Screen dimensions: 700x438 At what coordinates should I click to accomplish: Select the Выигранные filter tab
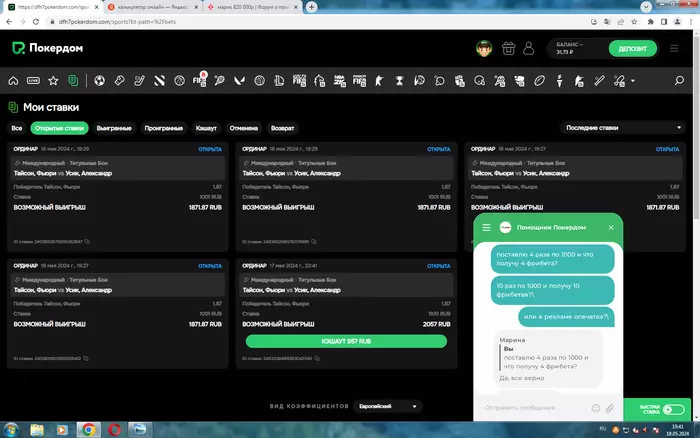pos(114,128)
